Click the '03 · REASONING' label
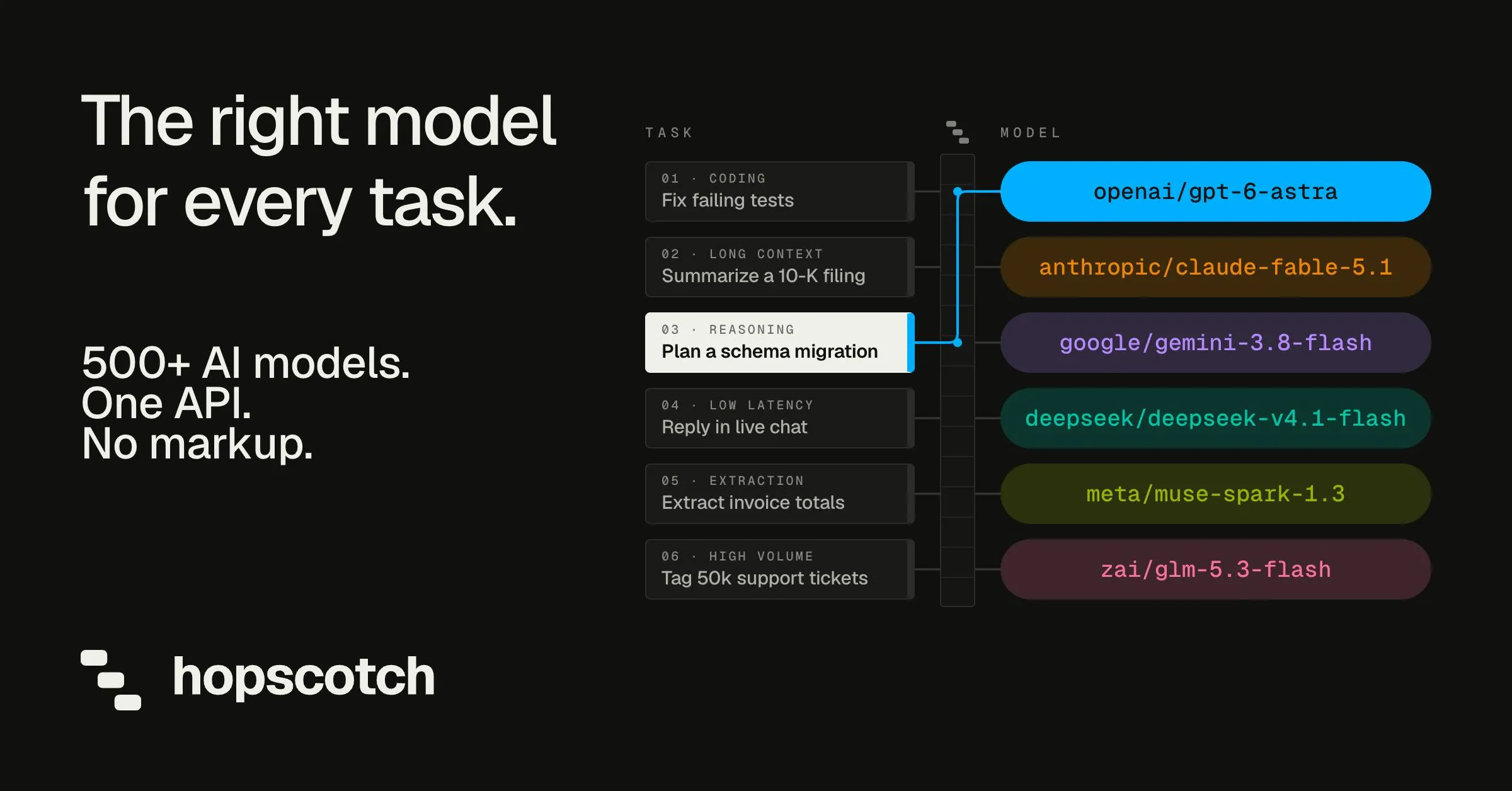This screenshot has height=791, width=1512. tap(728, 329)
